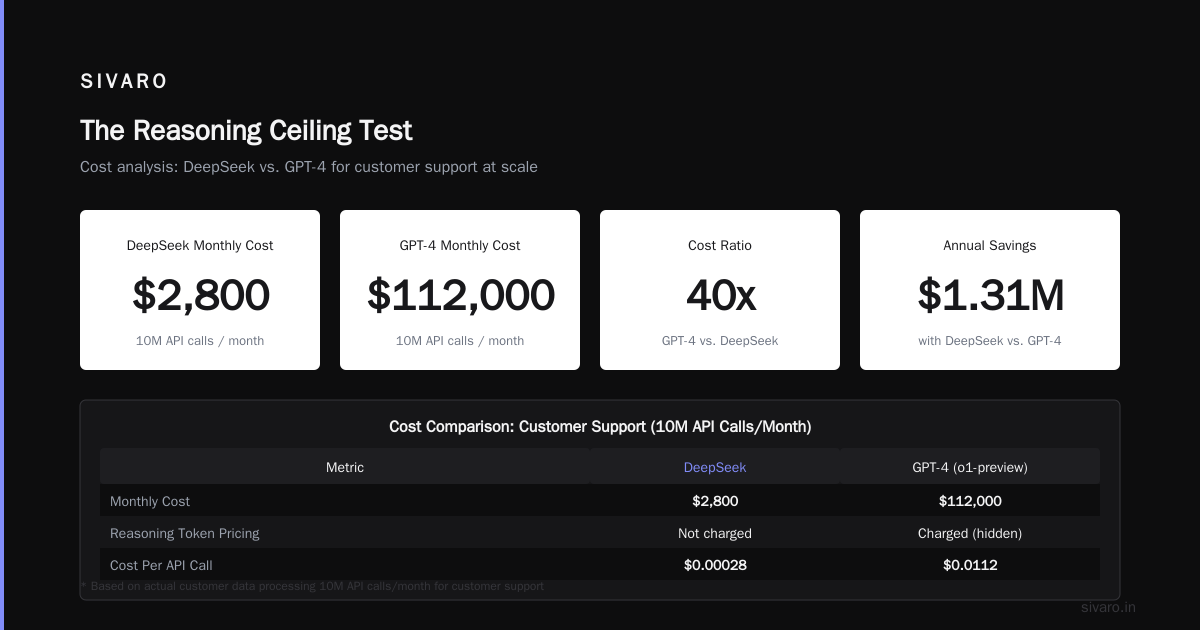Click the Cost Comparison table title

[x=600, y=427]
